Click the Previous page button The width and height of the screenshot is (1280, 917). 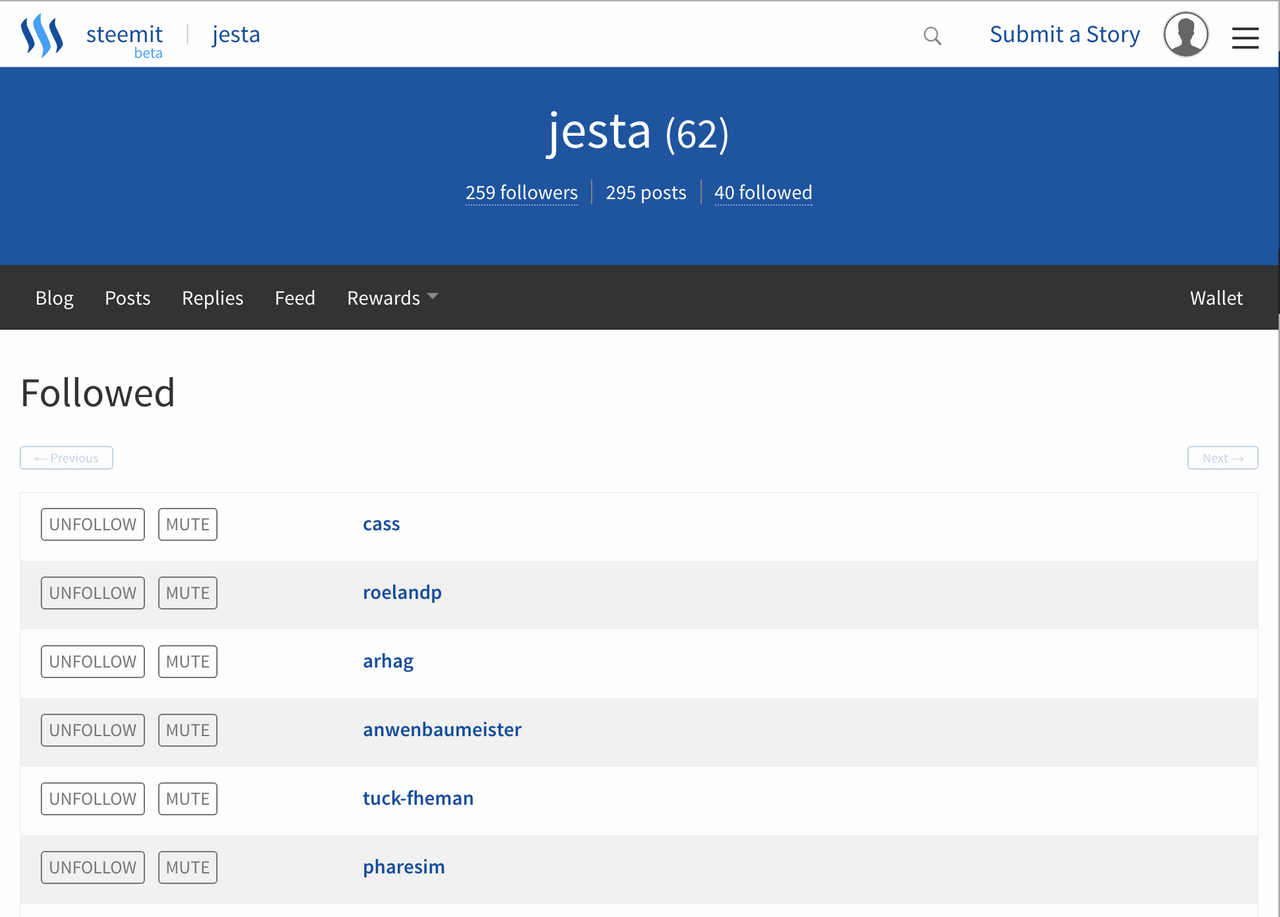[x=66, y=458]
